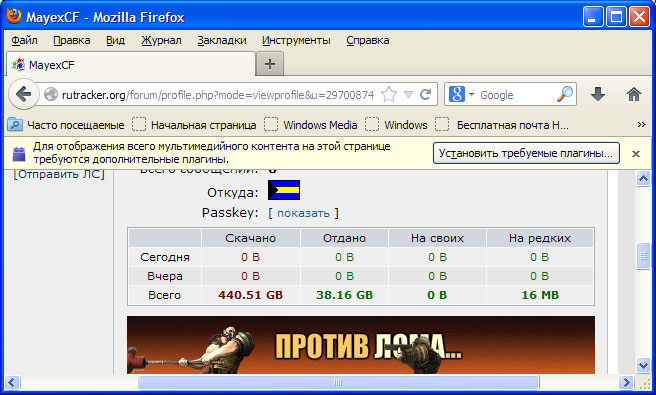Switch to the MayexCF tab
Image resolution: width=656 pixels, height=395 pixels.
131,64
